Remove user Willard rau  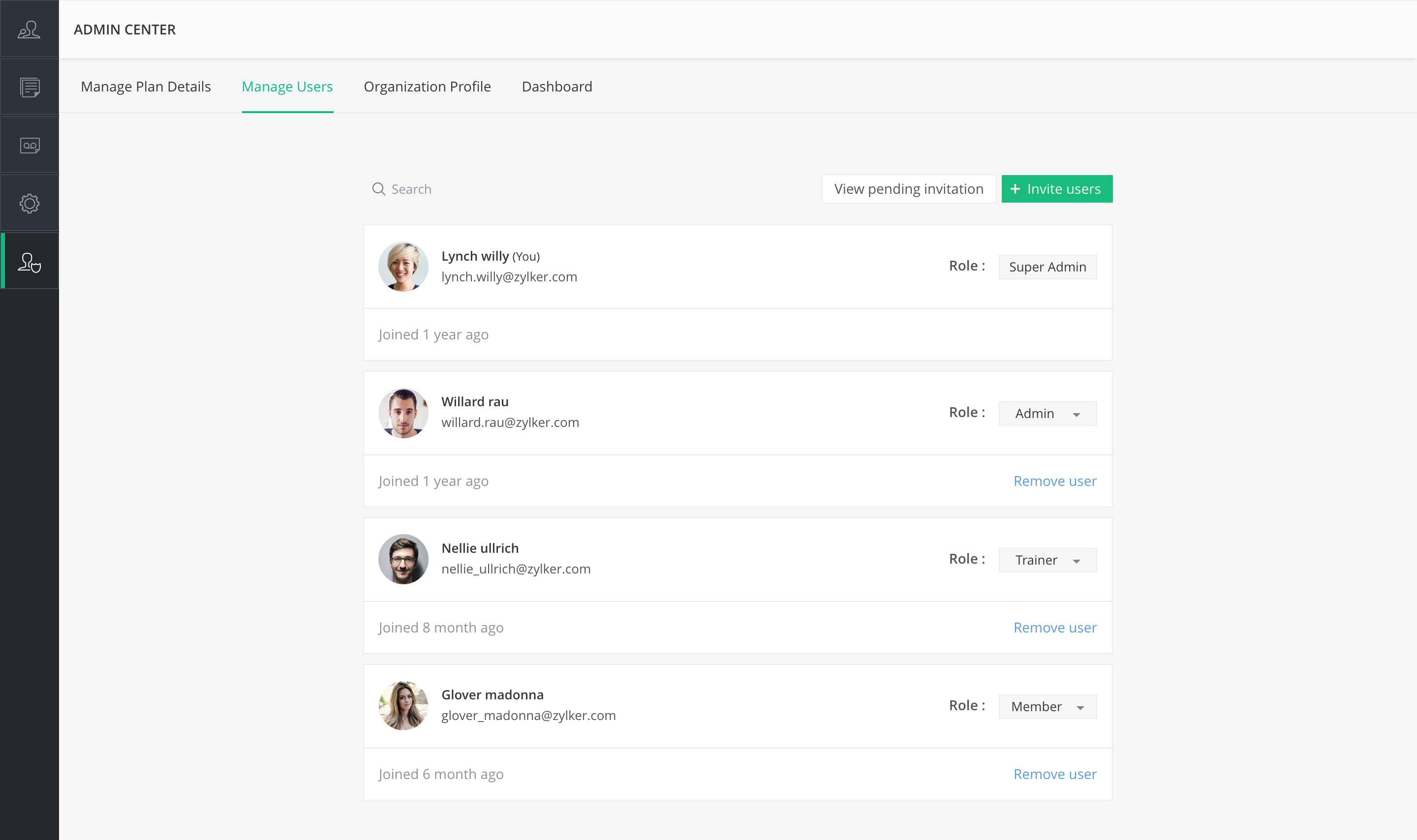point(1055,481)
